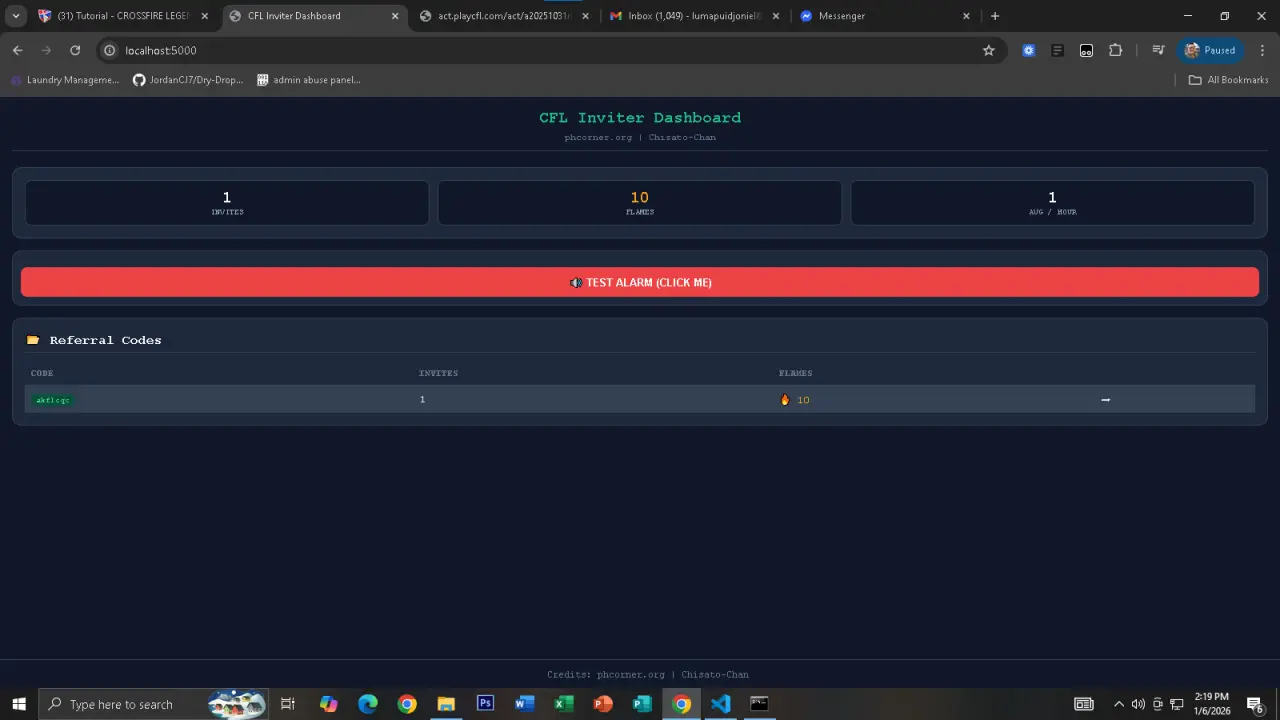Launch Copilot from the taskbar

tap(329, 704)
